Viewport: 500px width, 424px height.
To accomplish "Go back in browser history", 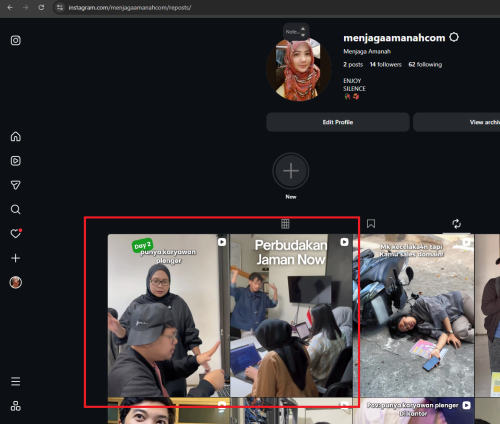I will (10, 7).
